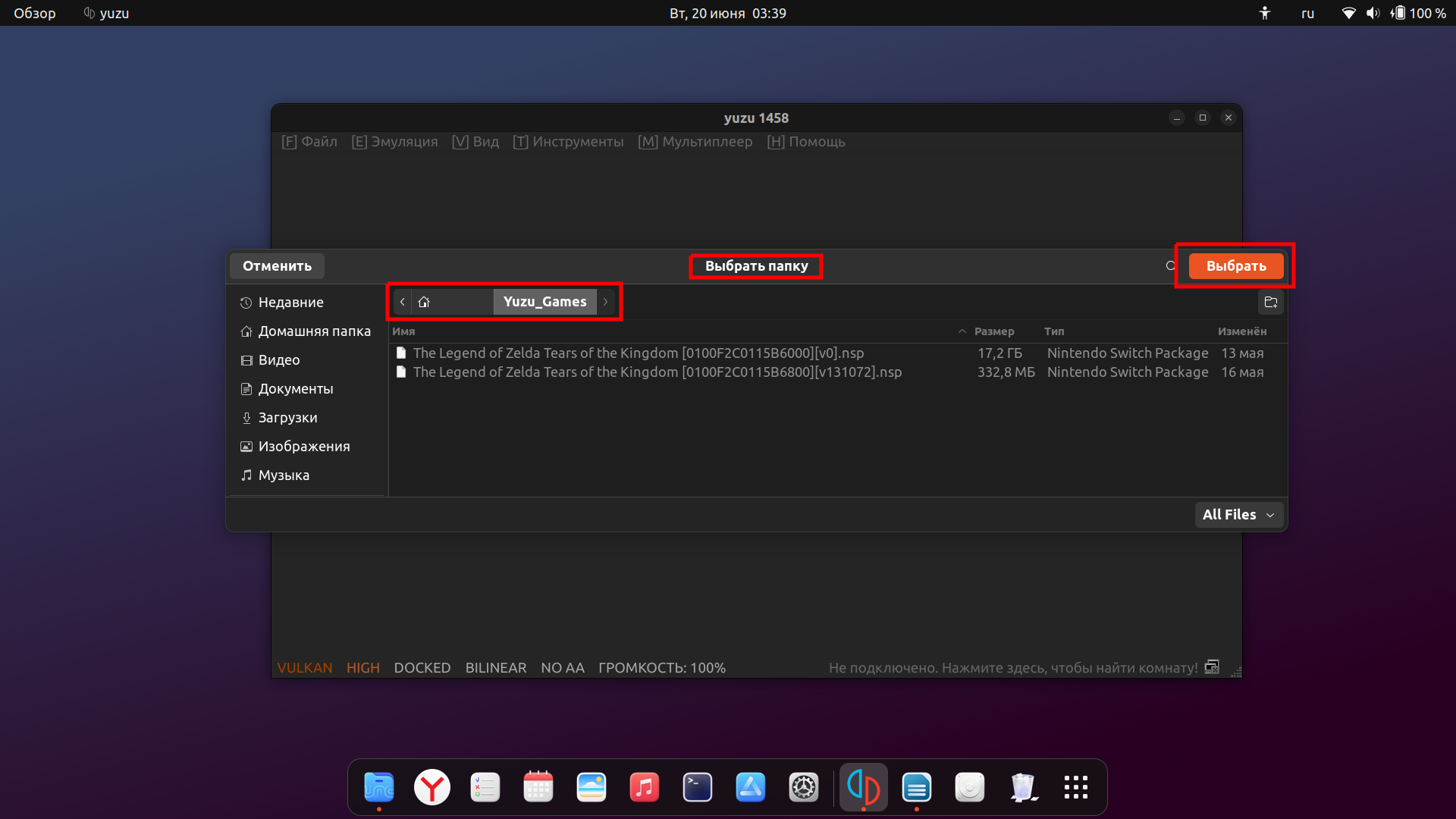Open the image viewer app in the dock
Image resolution: width=1456 pixels, height=819 pixels.
click(x=591, y=787)
